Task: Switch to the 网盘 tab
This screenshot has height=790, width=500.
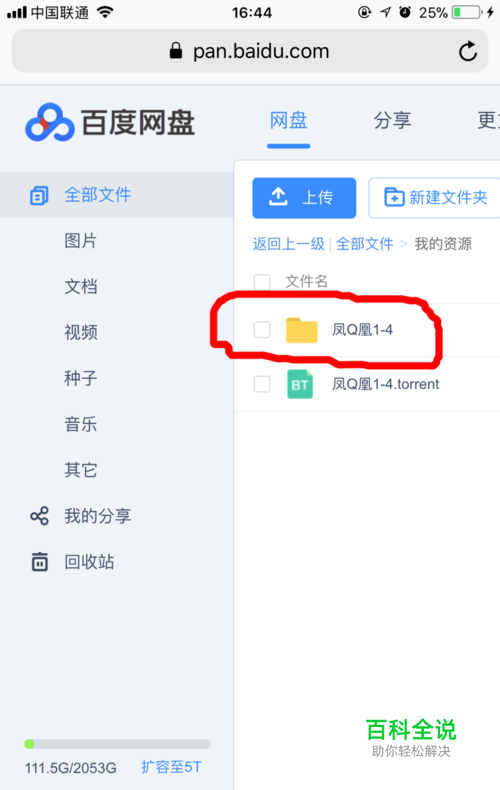Action: (x=288, y=121)
